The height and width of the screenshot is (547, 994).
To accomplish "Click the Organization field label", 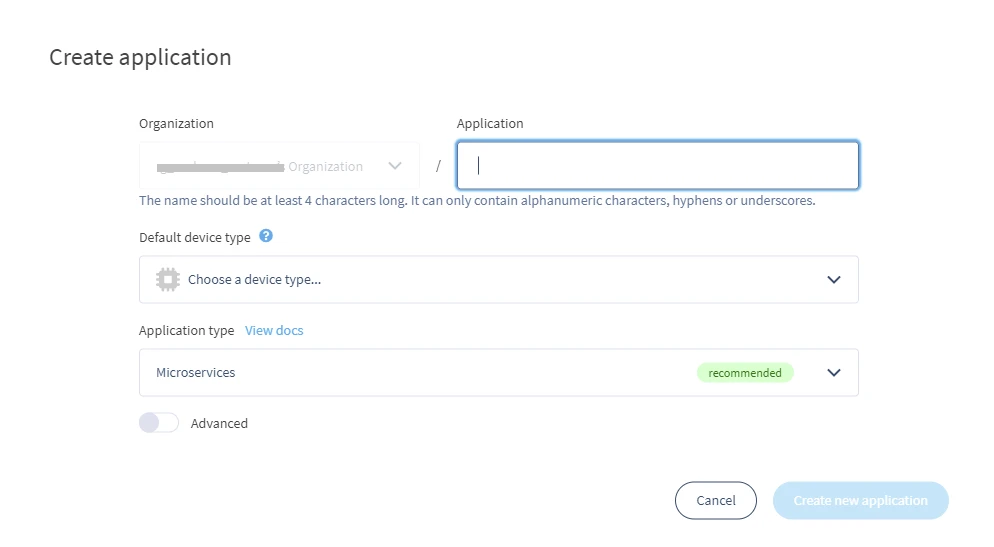I will (x=176, y=124).
